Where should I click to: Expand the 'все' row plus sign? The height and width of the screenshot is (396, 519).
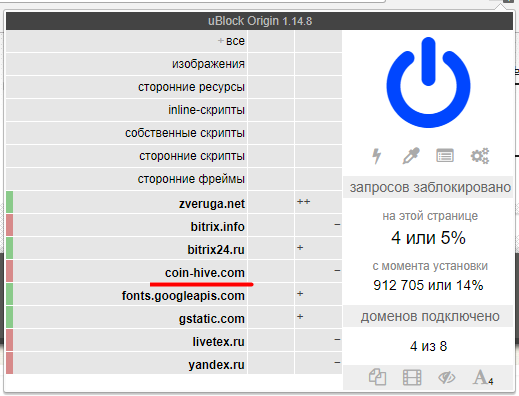pyautogui.click(x=220, y=41)
